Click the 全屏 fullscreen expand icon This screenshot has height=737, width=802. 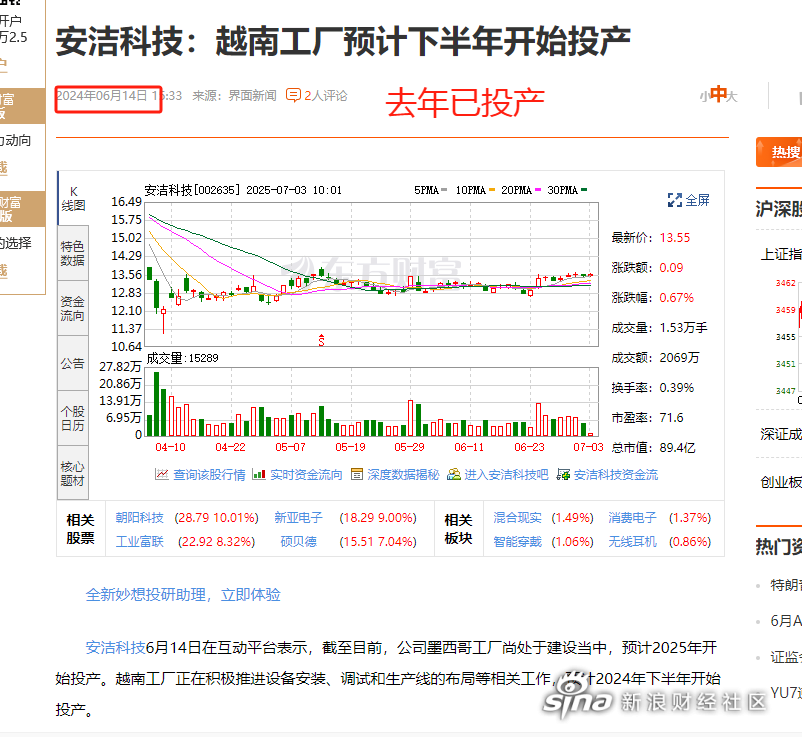[x=675, y=200]
